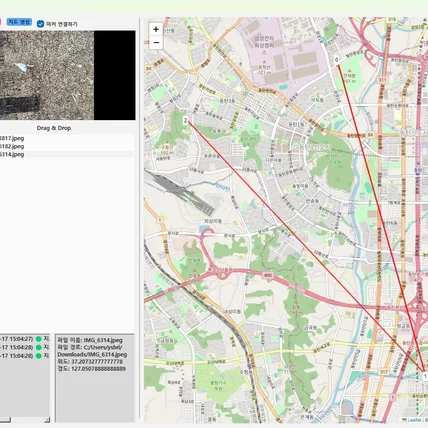Zoom out the map with minus button

156,43
